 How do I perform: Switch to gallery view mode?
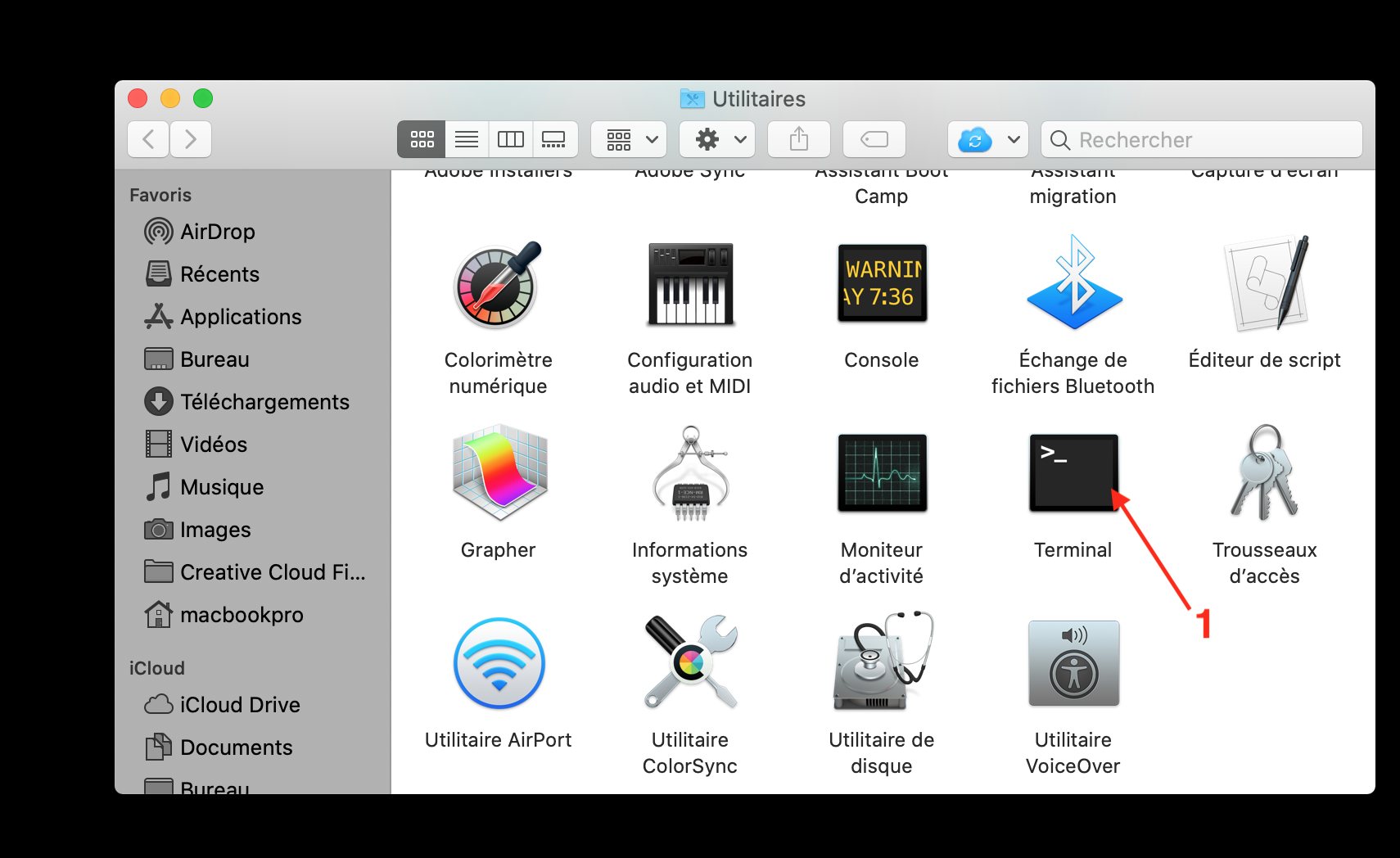click(x=555, y=139)
